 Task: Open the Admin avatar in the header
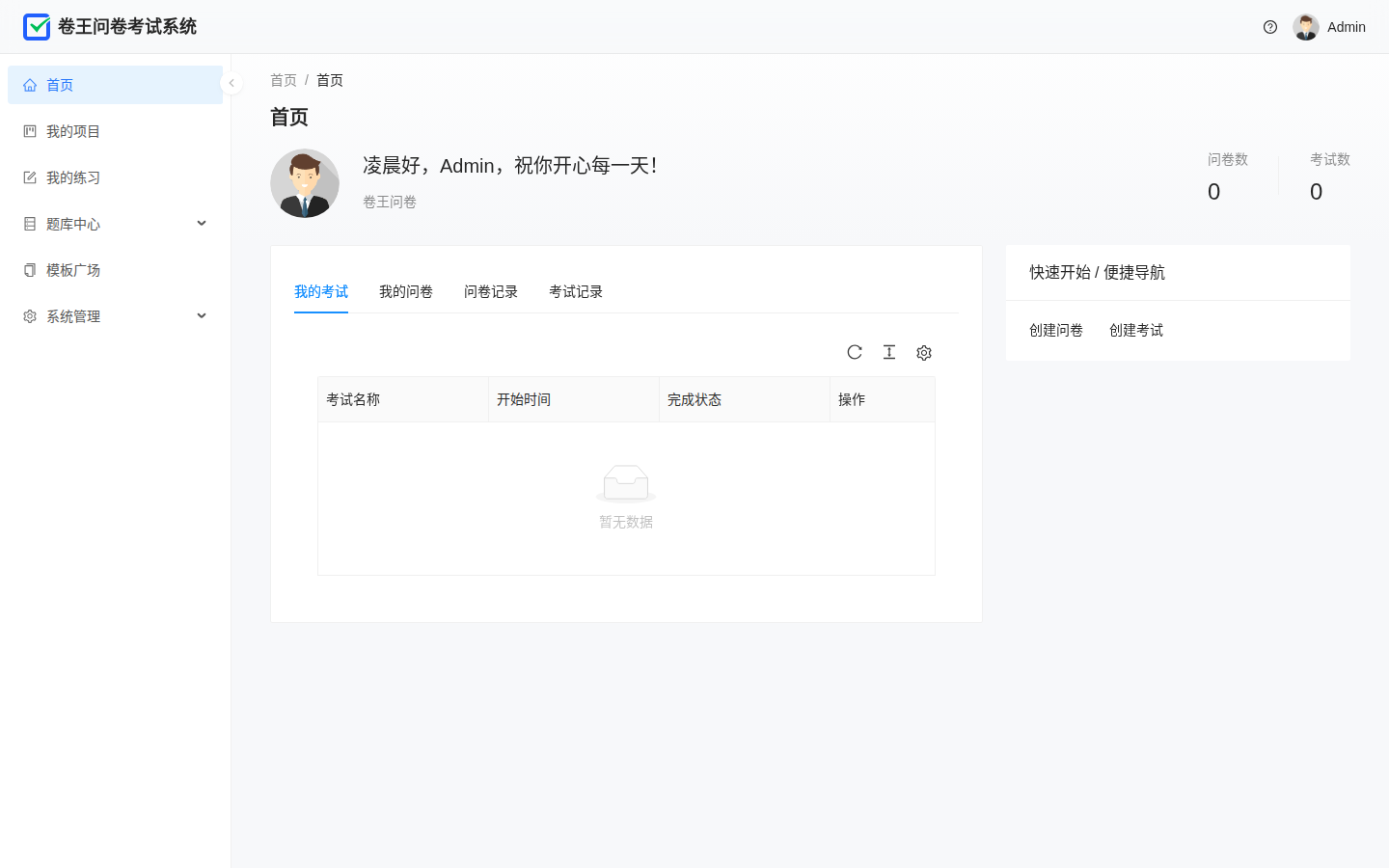pos(1306,27)
